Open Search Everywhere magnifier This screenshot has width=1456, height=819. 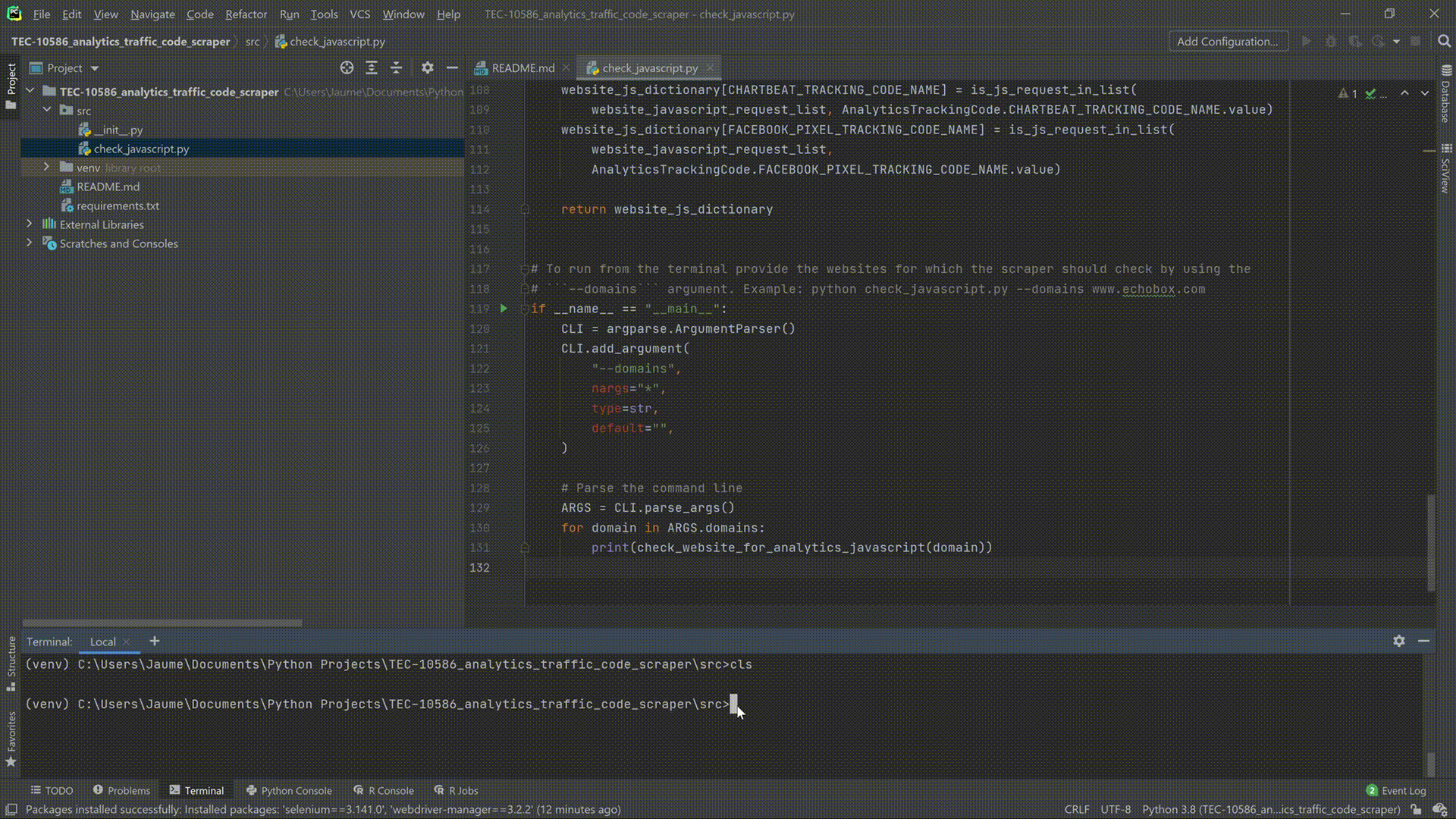pos(1444,41)
